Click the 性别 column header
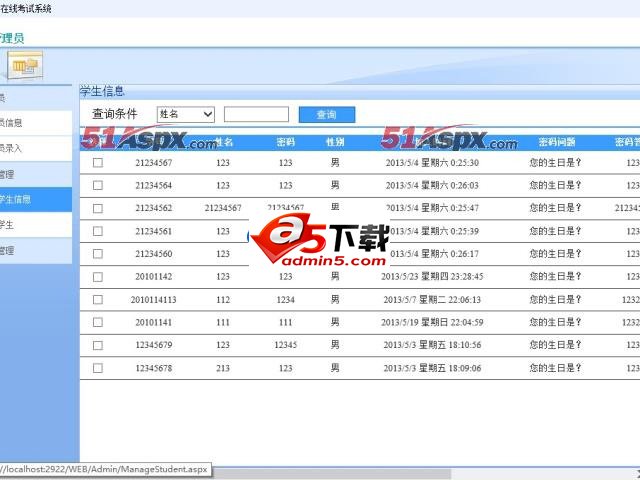The image size is (640, 480). point(335,142)
